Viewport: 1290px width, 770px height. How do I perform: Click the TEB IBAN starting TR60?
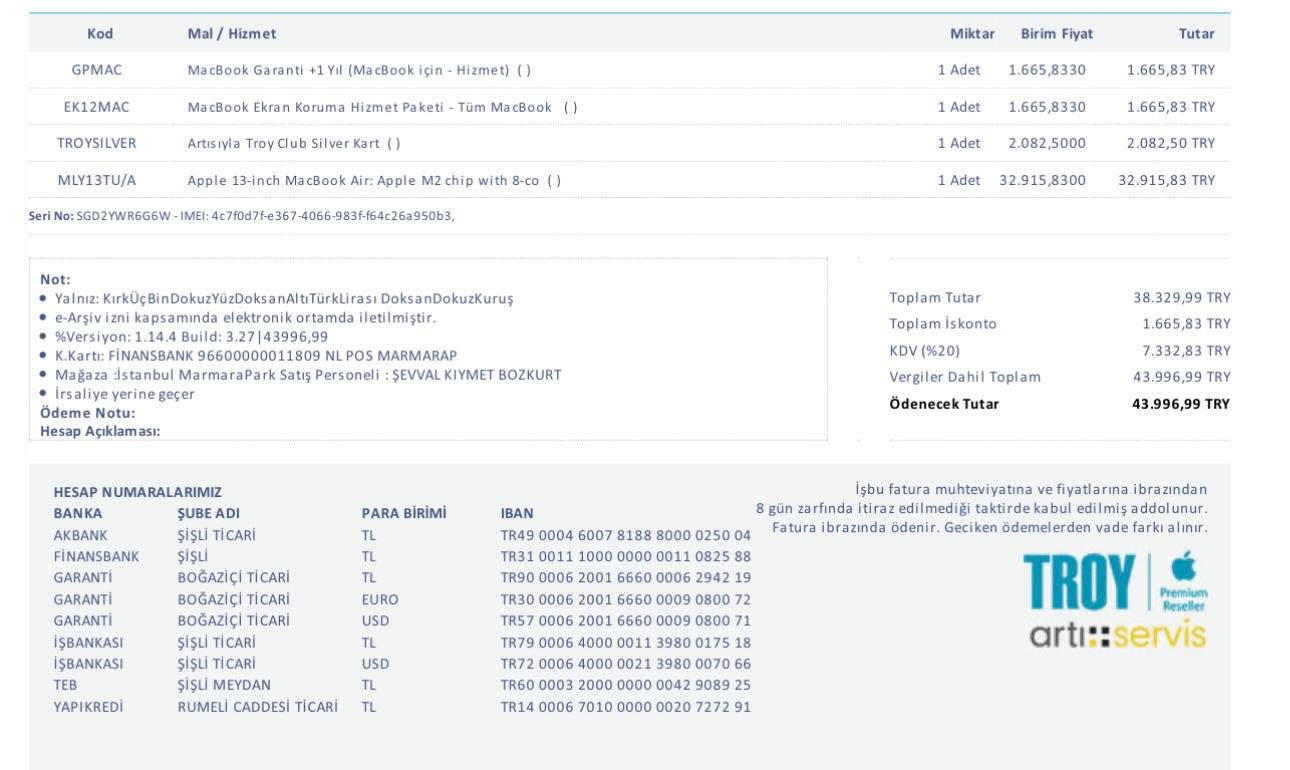click(626, 685)
